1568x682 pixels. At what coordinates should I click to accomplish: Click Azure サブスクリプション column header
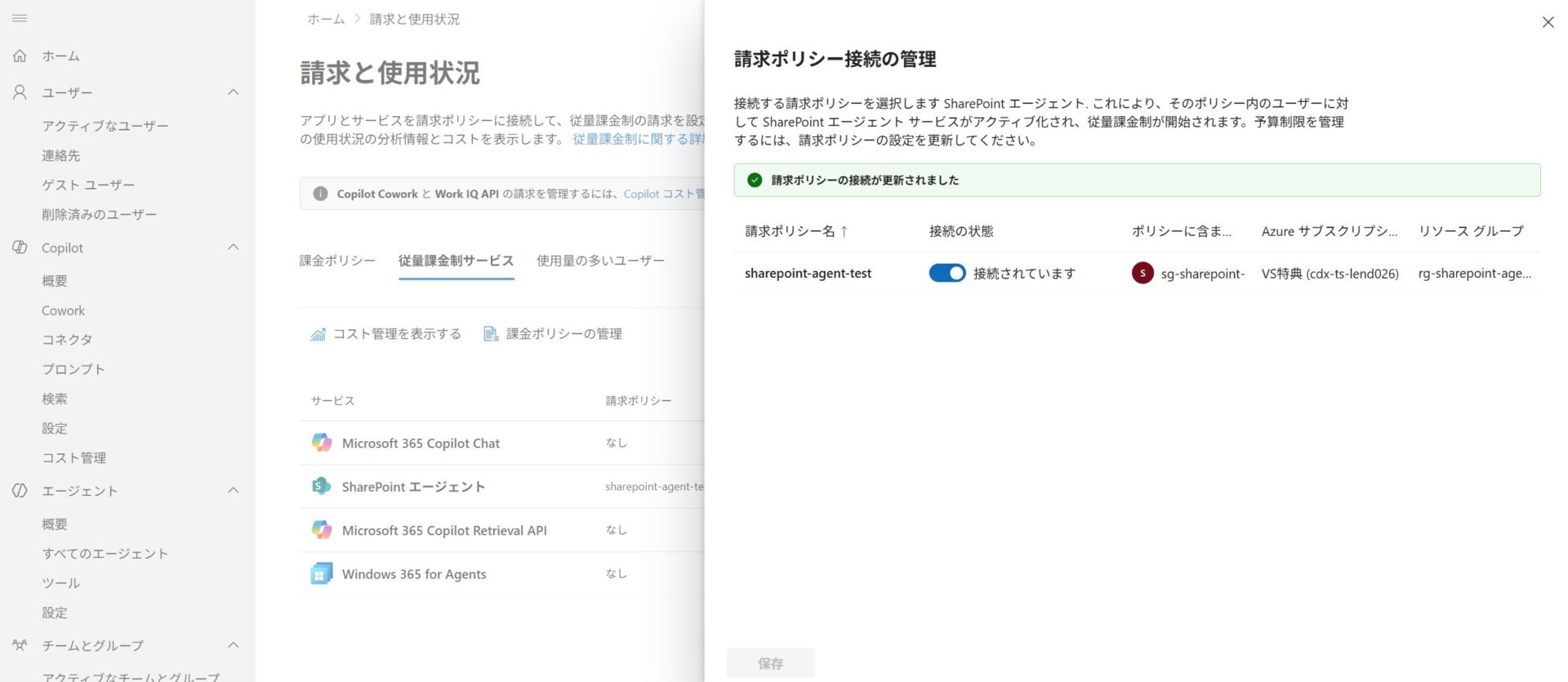pos(1330,231)
